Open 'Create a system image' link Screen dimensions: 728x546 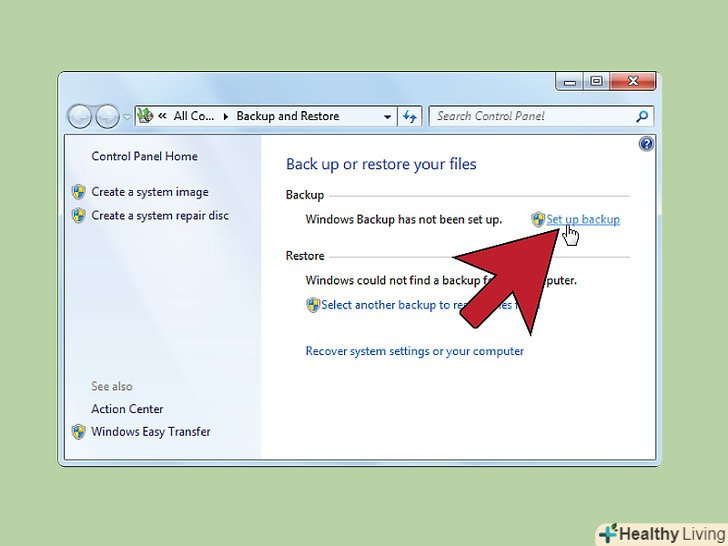click(x=150, y=192)
